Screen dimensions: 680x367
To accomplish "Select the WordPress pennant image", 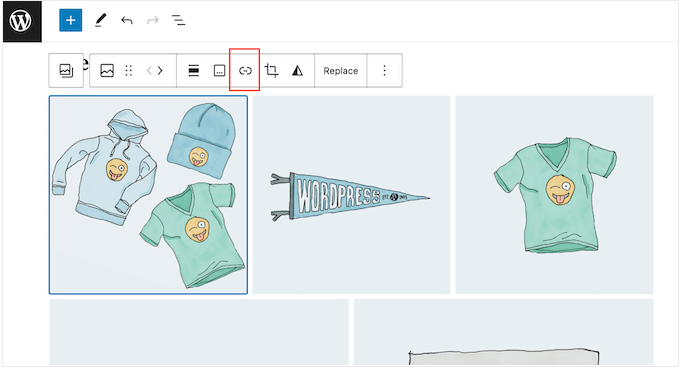I will point(351,195).
